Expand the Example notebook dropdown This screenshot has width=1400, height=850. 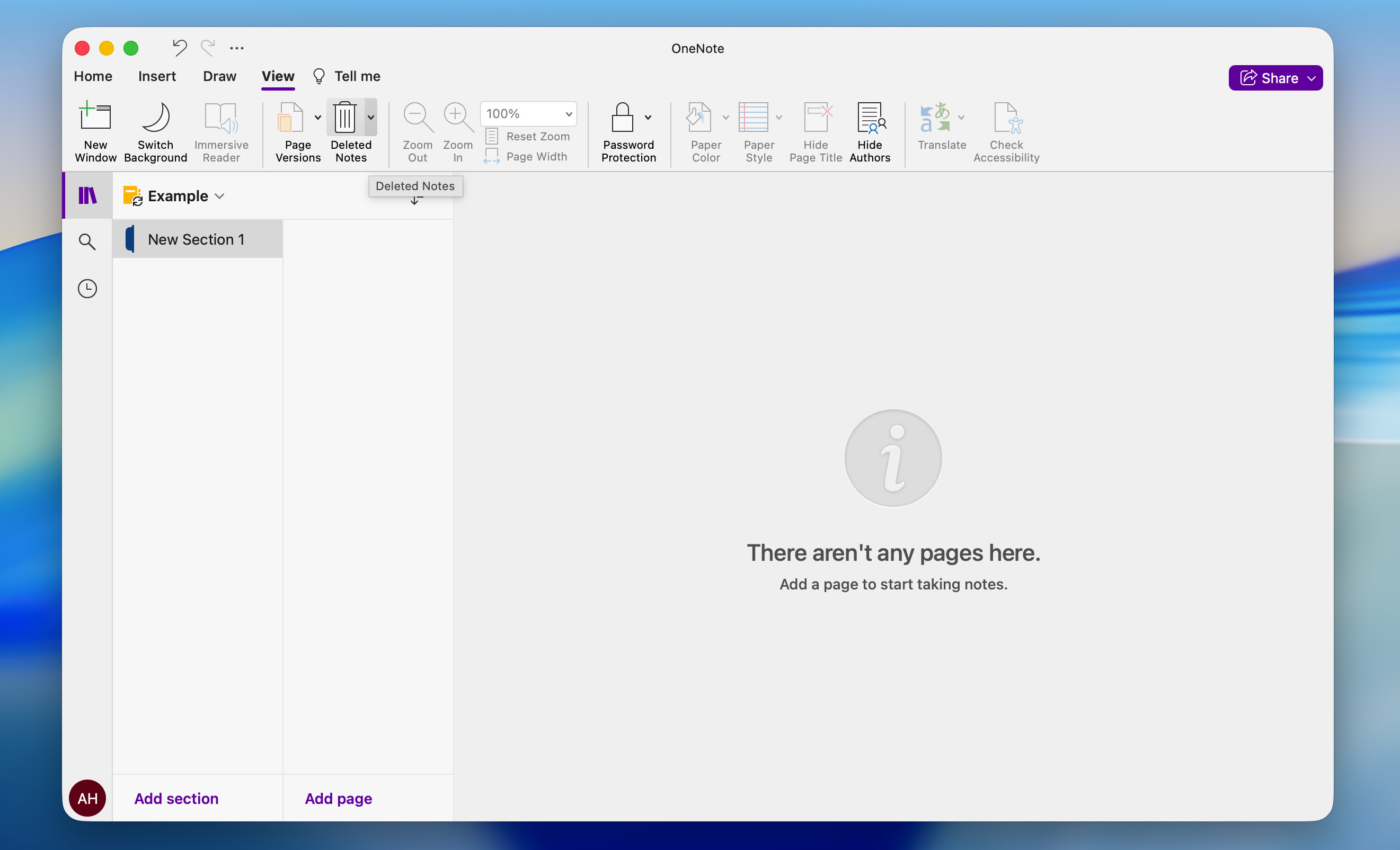tap(219, 196)
